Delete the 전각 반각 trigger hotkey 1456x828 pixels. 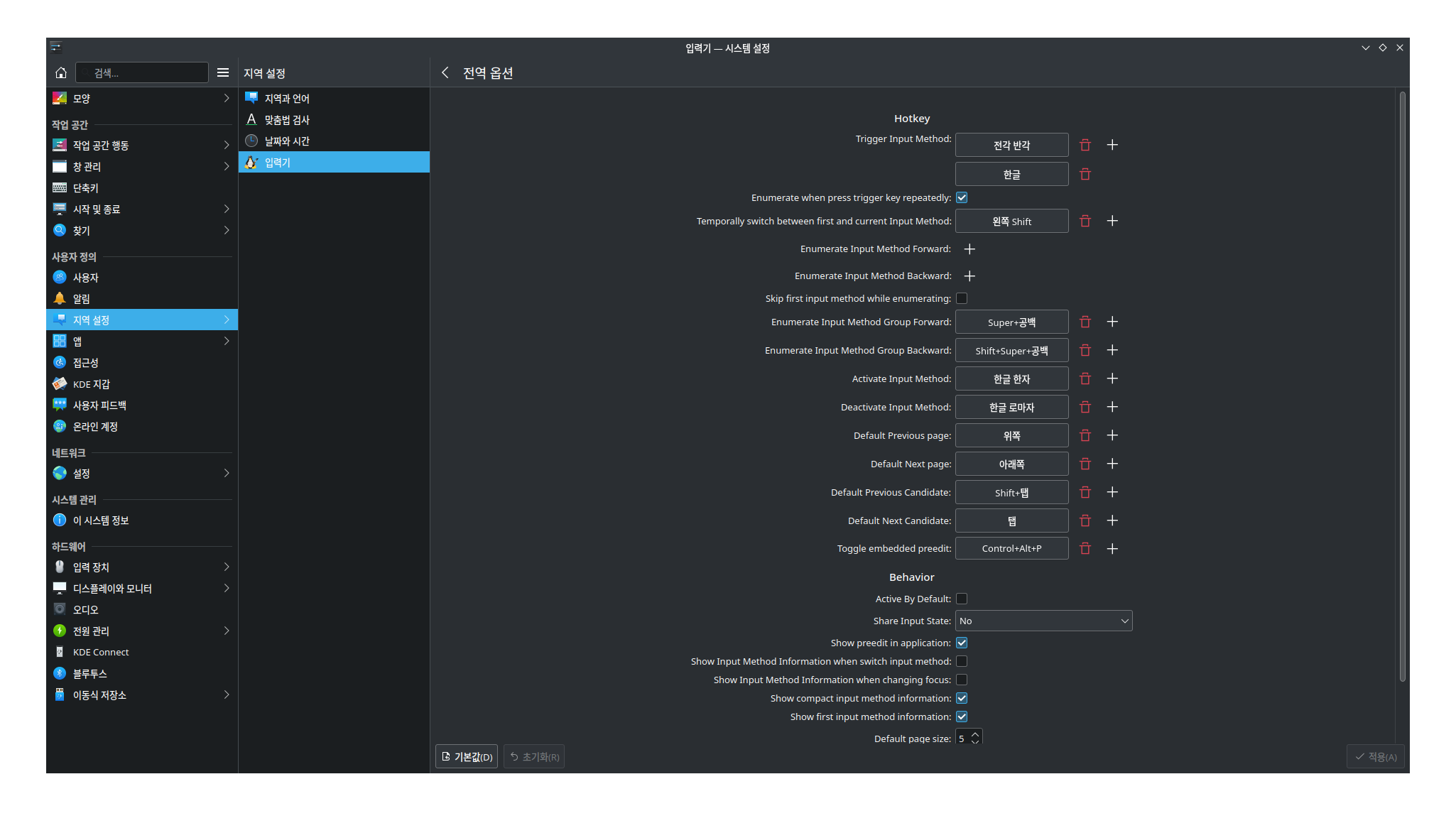1085,145
